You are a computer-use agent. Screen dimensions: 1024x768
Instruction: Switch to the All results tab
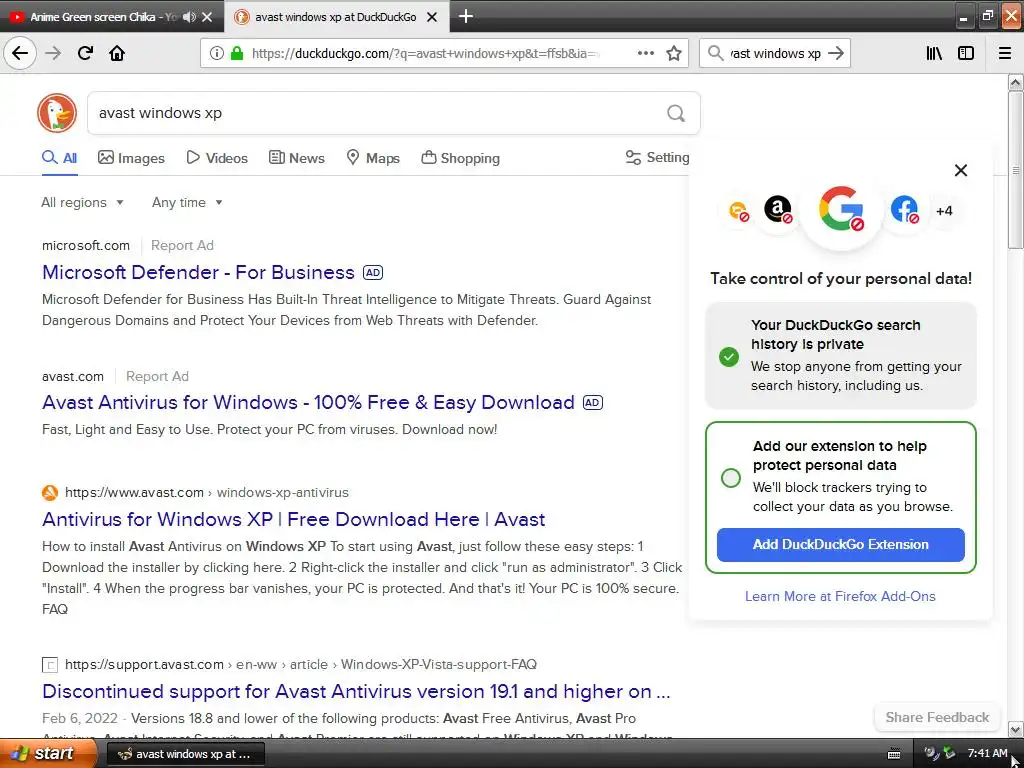[59, 158]
